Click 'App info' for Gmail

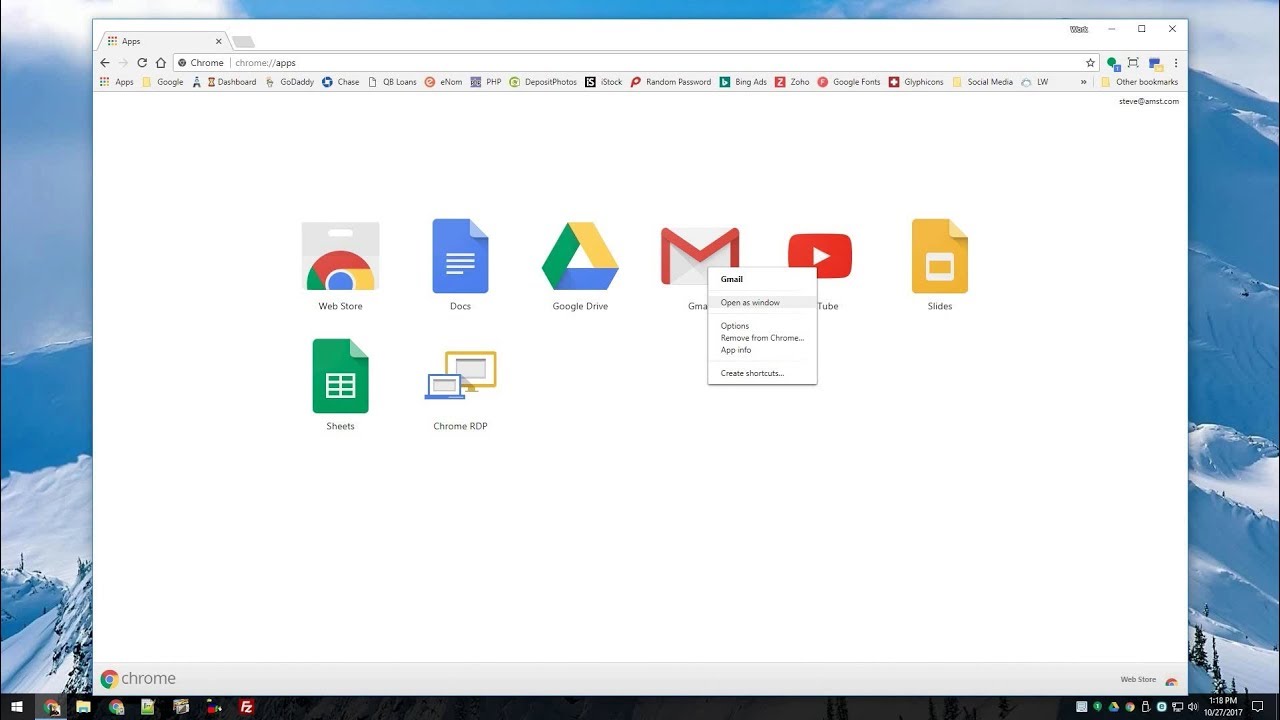click(x=736, y=349)
